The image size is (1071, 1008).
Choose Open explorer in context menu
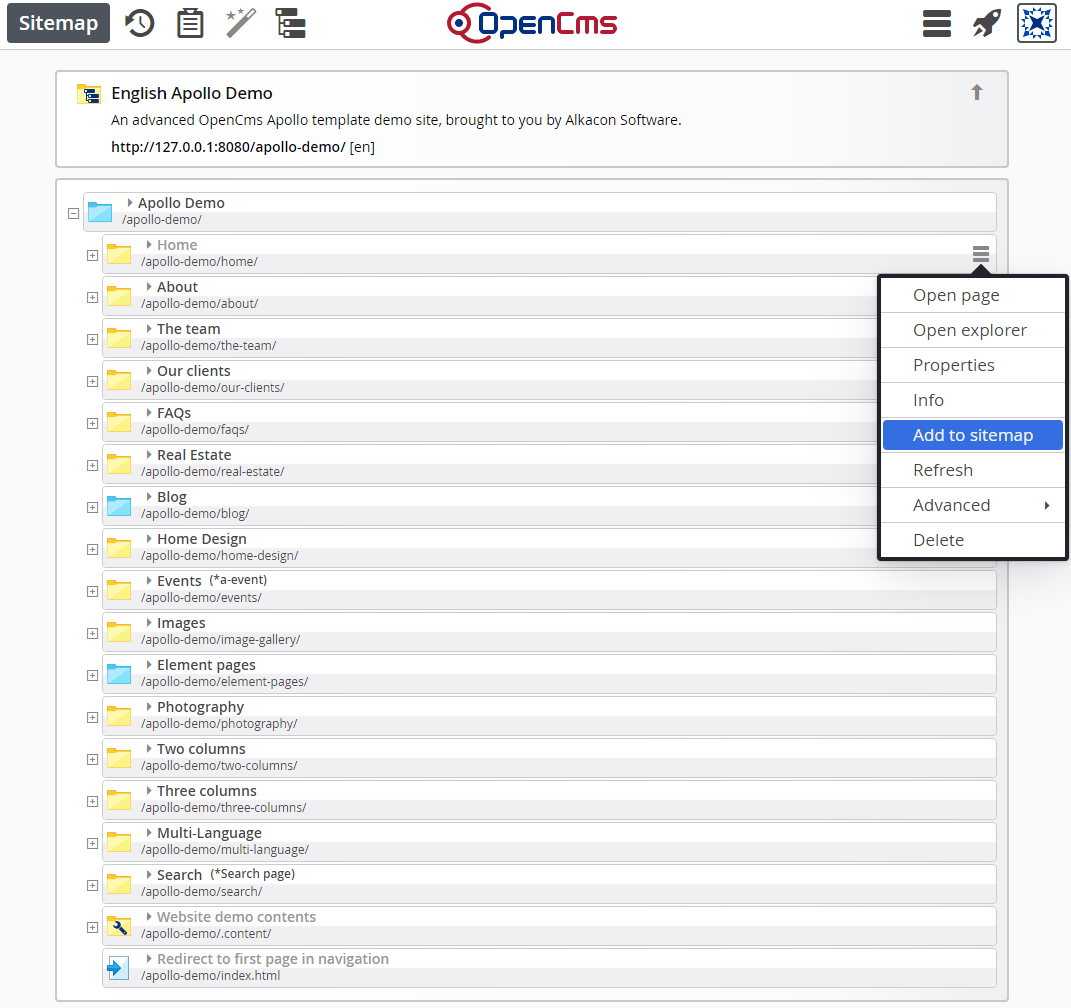point(973,330)
